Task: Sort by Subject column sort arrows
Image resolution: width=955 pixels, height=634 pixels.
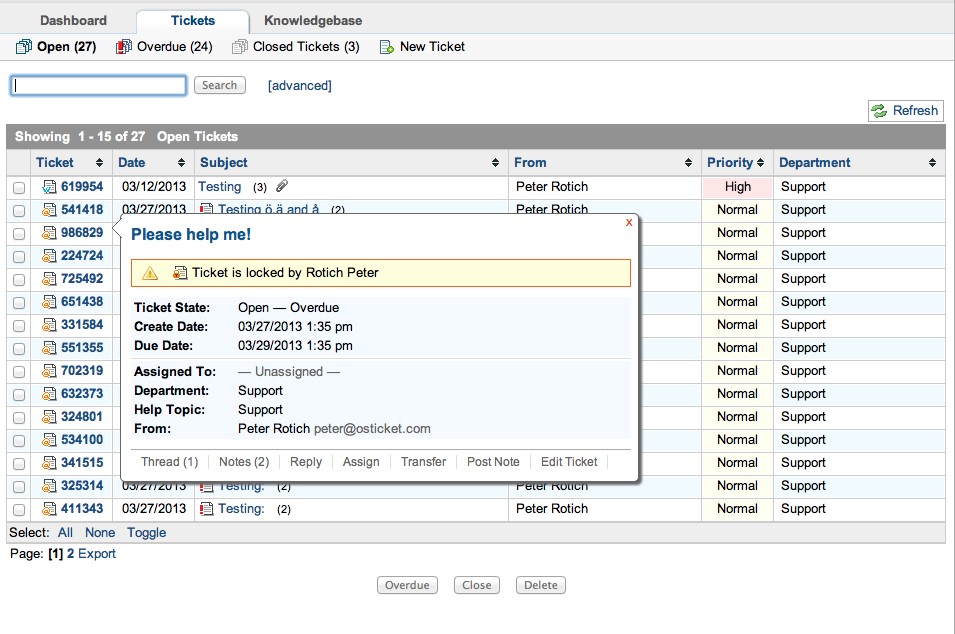Action: [x=496, y=163]
